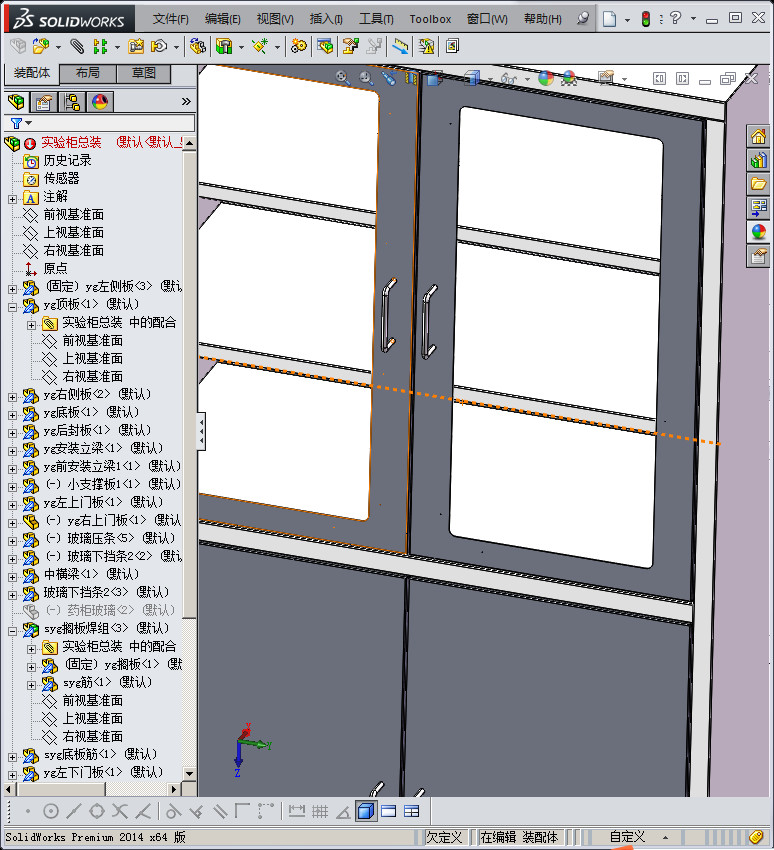Select the yg左上门板<1> tree item

(x=103, y=501)
